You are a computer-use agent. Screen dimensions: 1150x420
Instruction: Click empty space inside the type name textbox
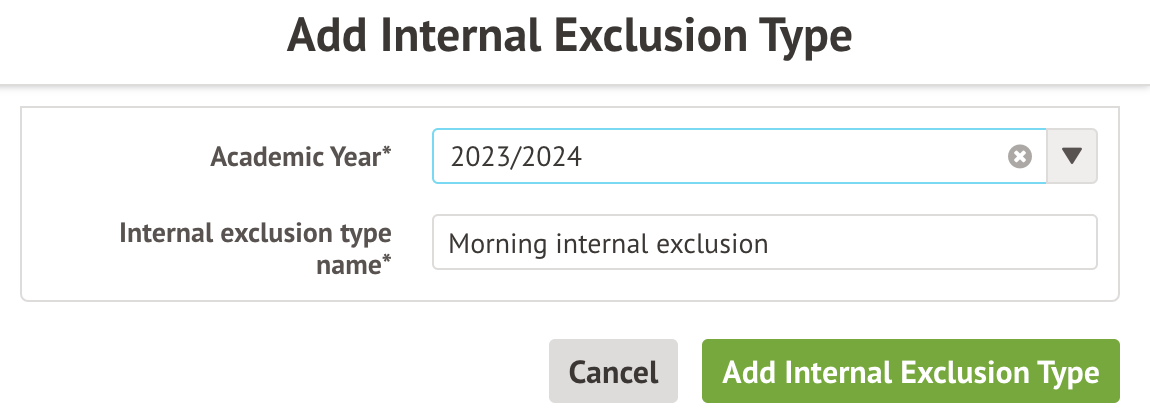(930, 243)
